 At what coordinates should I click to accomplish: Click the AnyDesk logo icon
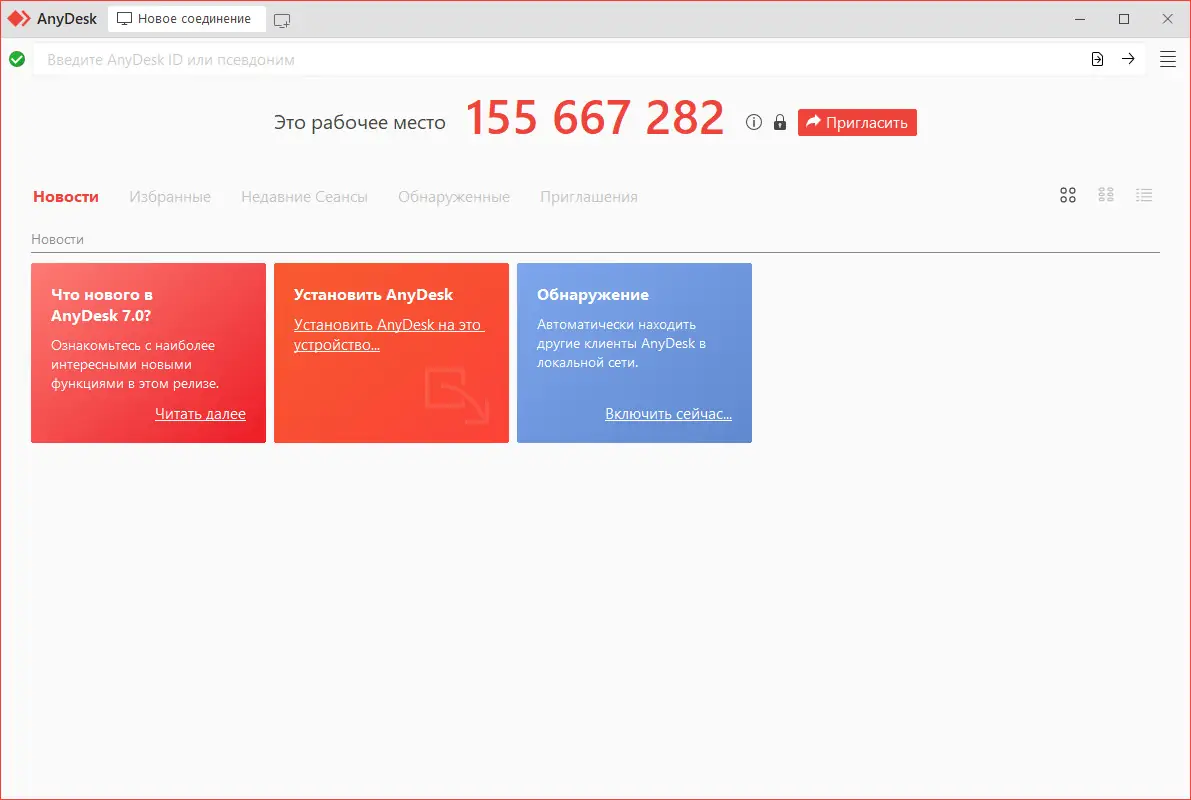pyautogui.click(x=18, y=18)
